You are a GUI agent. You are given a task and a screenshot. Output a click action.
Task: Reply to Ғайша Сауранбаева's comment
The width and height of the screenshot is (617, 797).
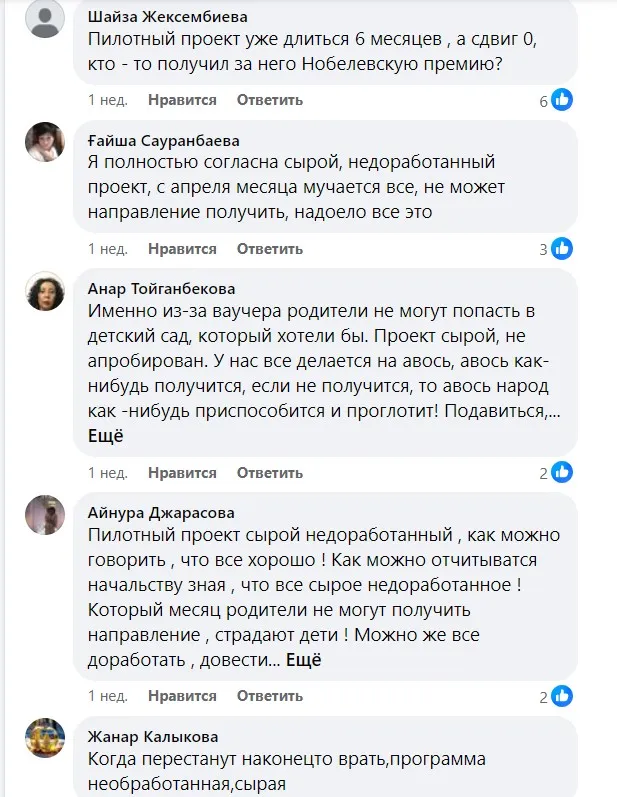click(x=269, y=249)
